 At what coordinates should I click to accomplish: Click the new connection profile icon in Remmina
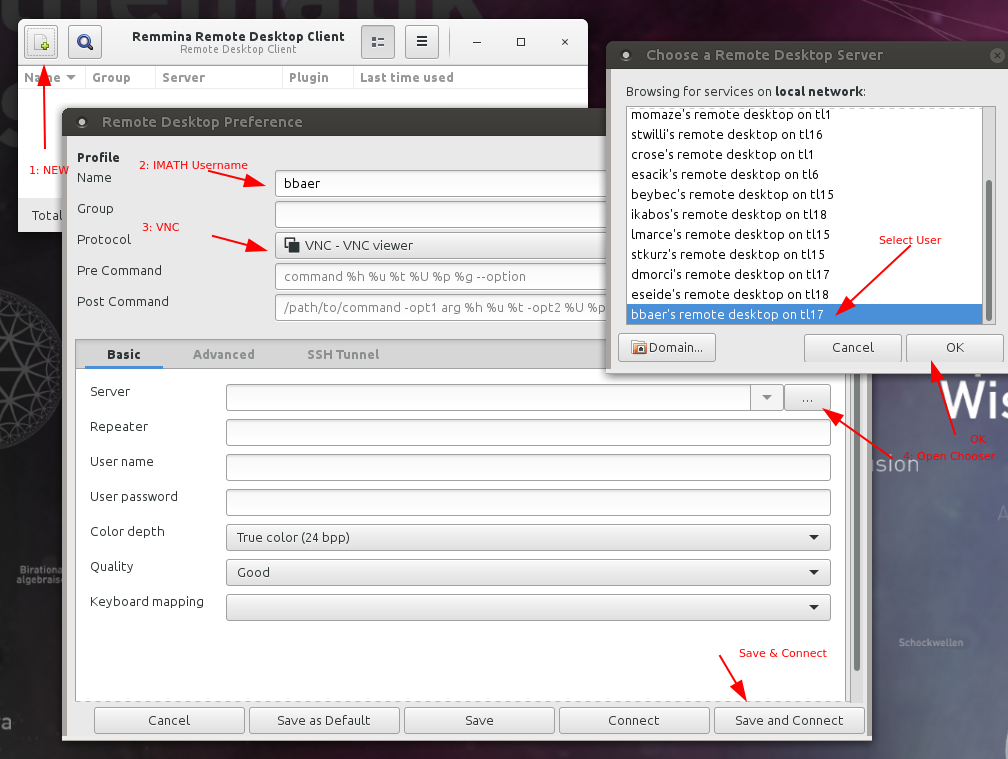click(x=41, y=42)
